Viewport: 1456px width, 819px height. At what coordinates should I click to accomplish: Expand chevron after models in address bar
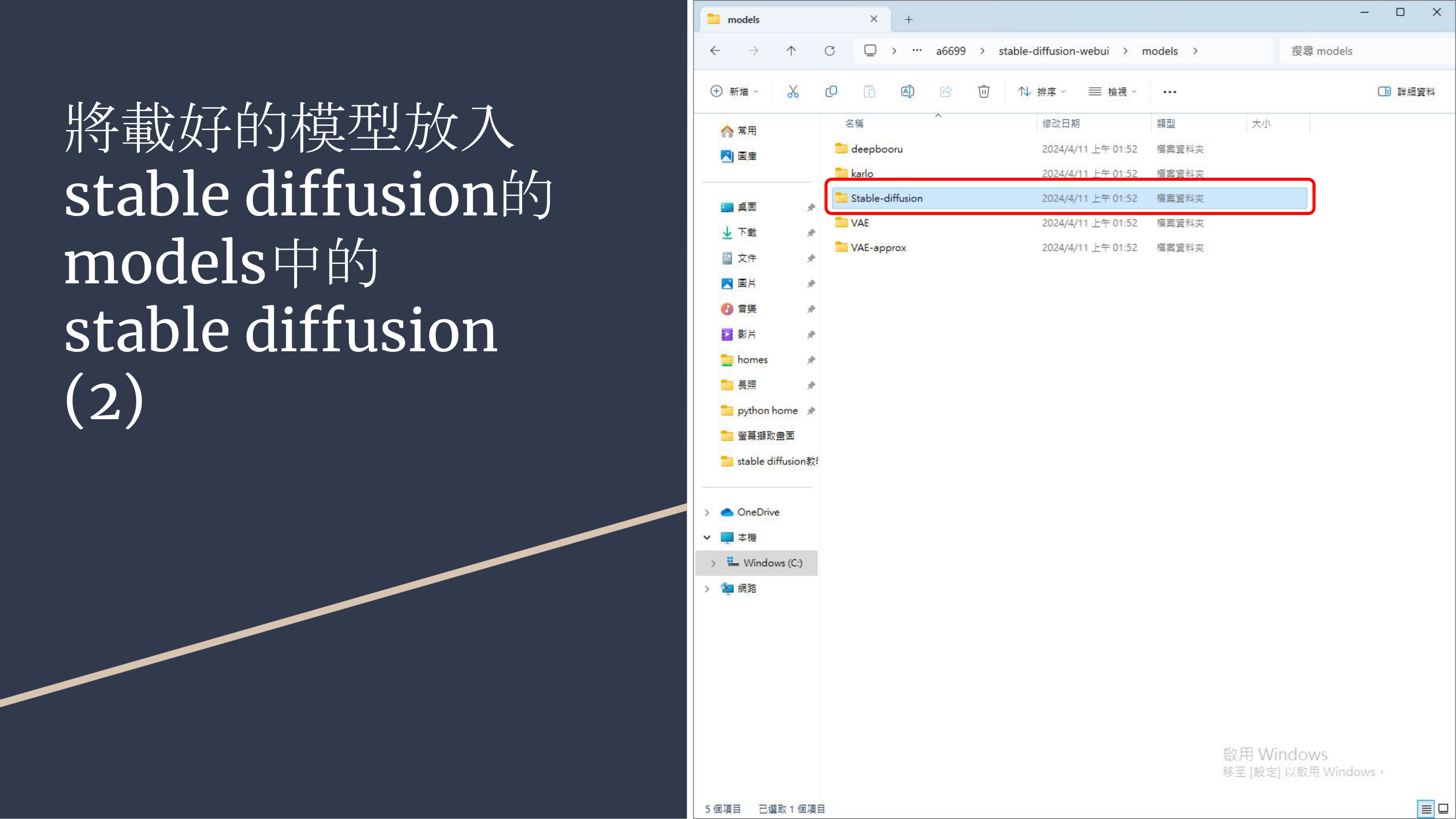point(1195,51)
